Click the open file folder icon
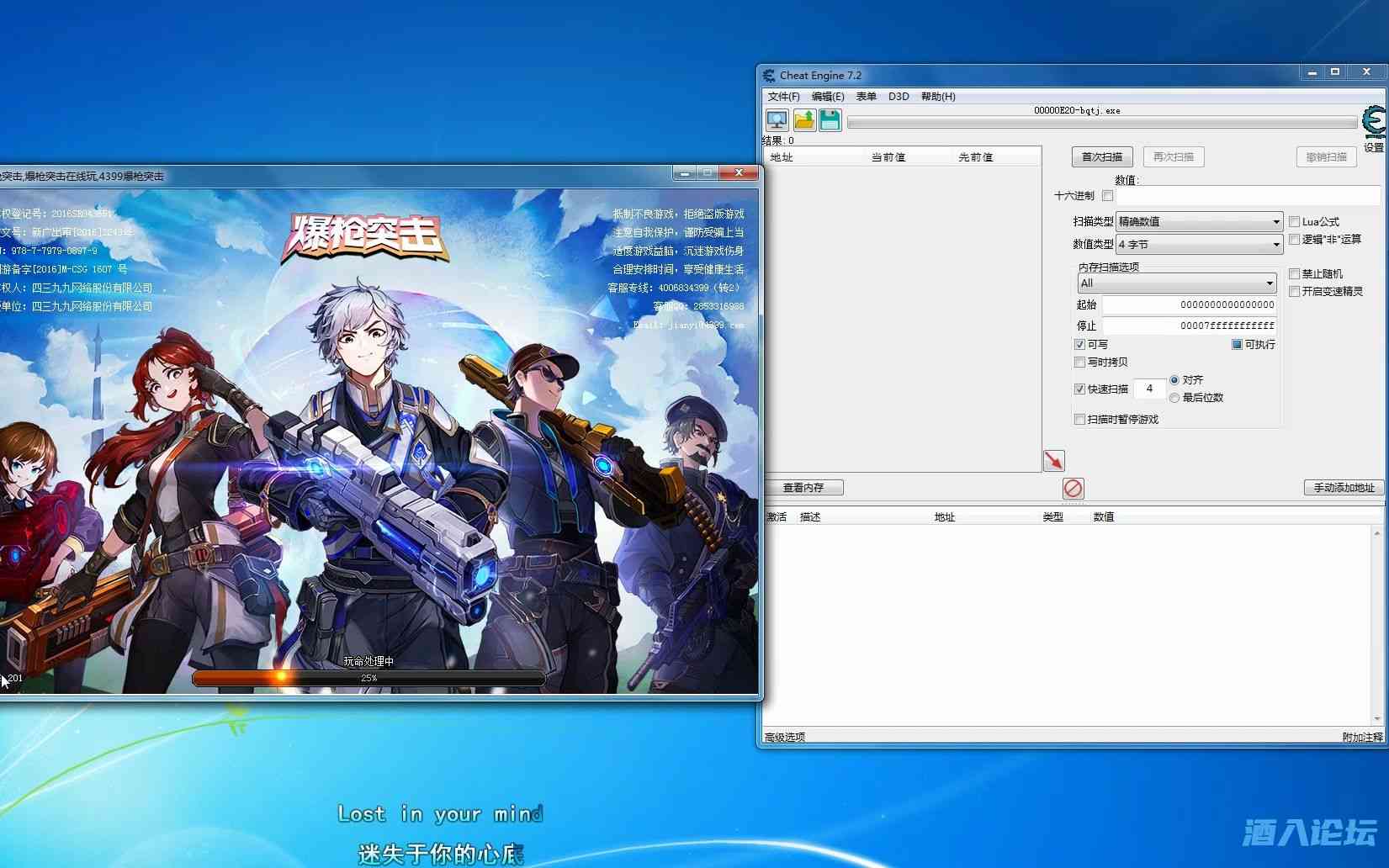The width and height of the screenshot is (1389, 868). (x=804, y=120)
